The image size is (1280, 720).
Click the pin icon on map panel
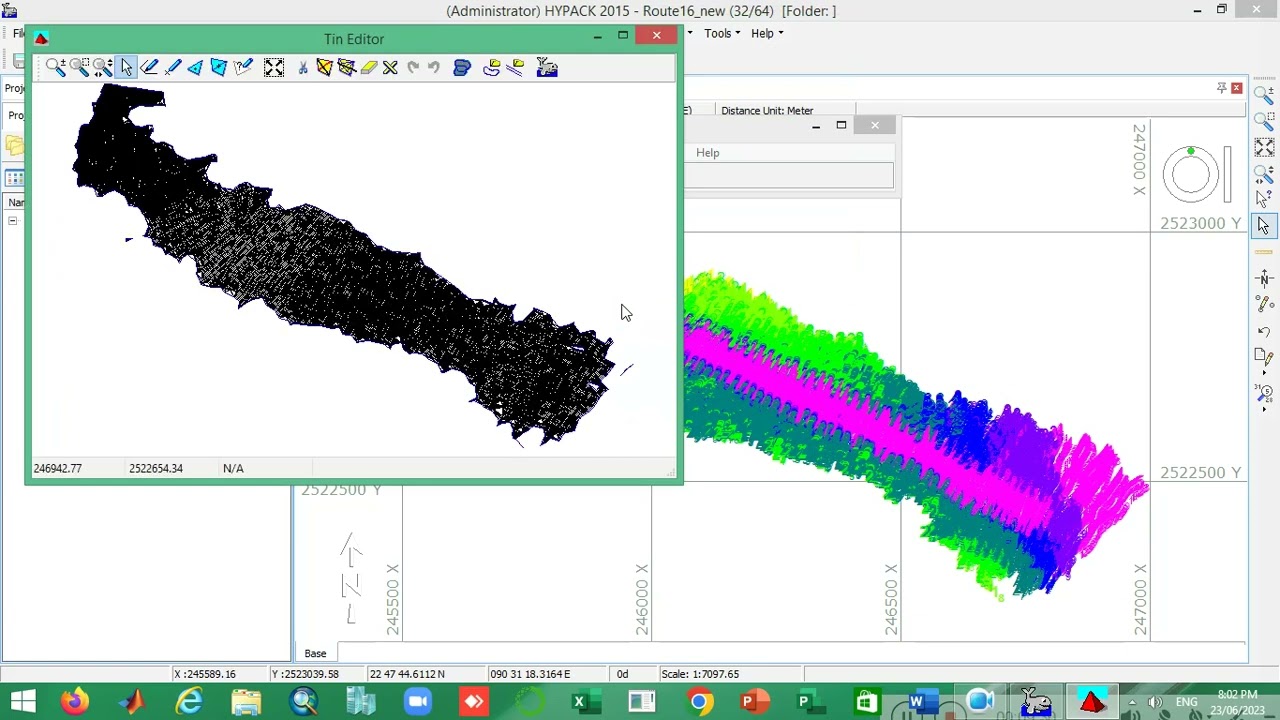click(x=1221, y=88)
